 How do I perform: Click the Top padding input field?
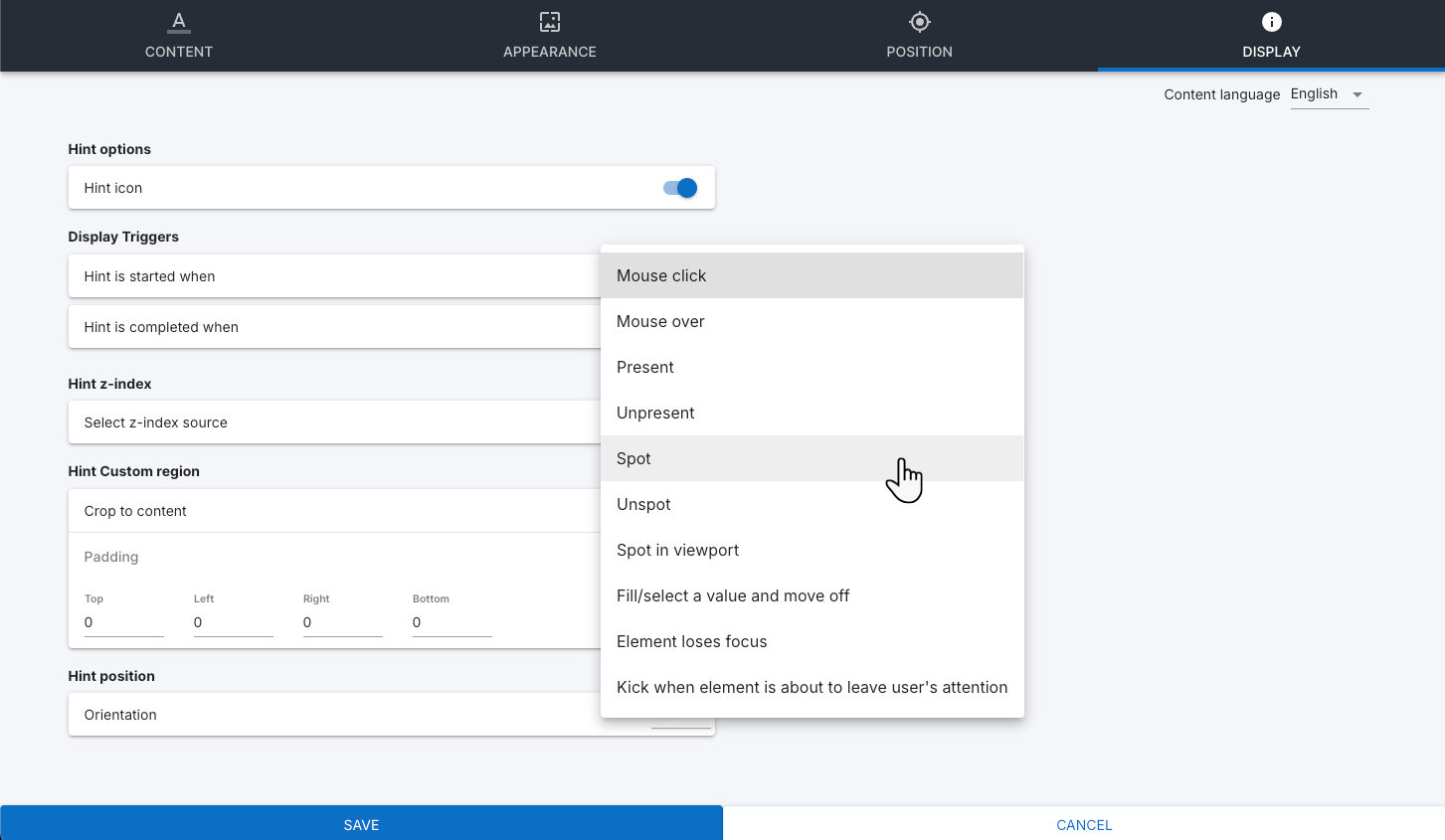click(x=123, y=622)
